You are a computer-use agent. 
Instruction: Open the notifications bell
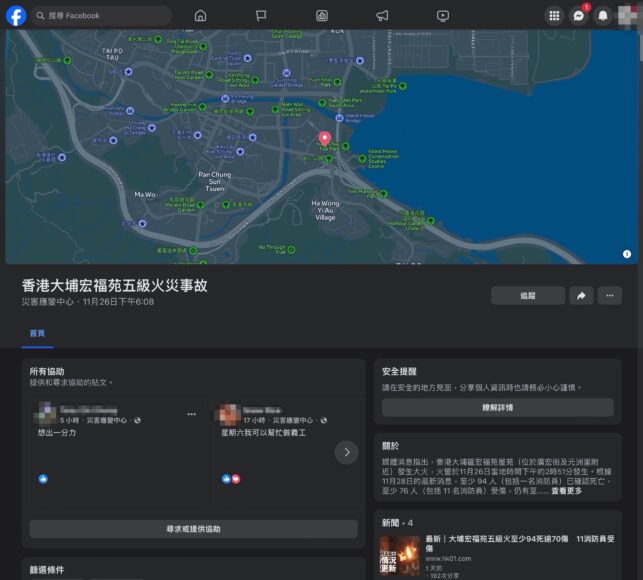pyautogui.click(x=602, y=16)
